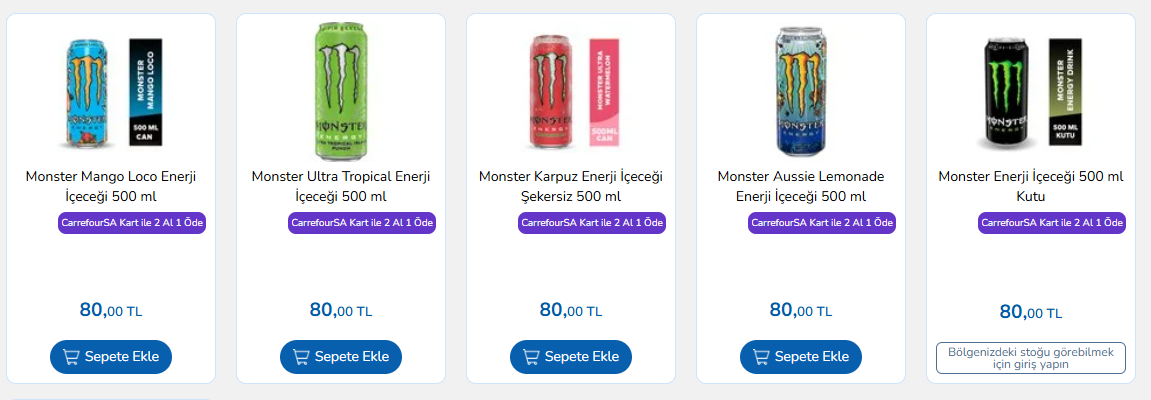Add Monster Karpuz Şekersiz to cart
The height and width of the screenshot is (400, 1151).
coord(570,357)
